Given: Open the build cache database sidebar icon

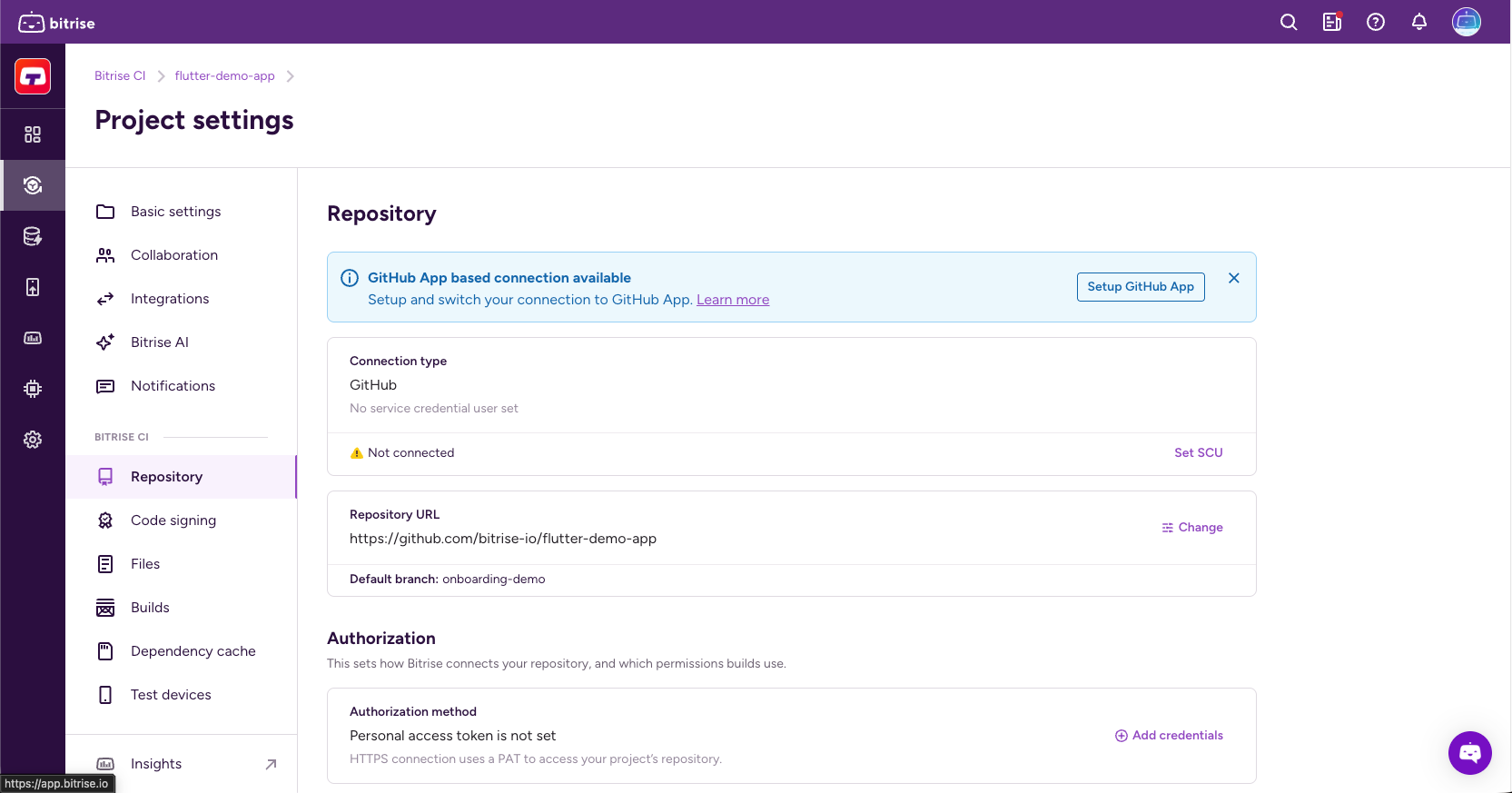Looking at the screenshot, I should point(33,236).
